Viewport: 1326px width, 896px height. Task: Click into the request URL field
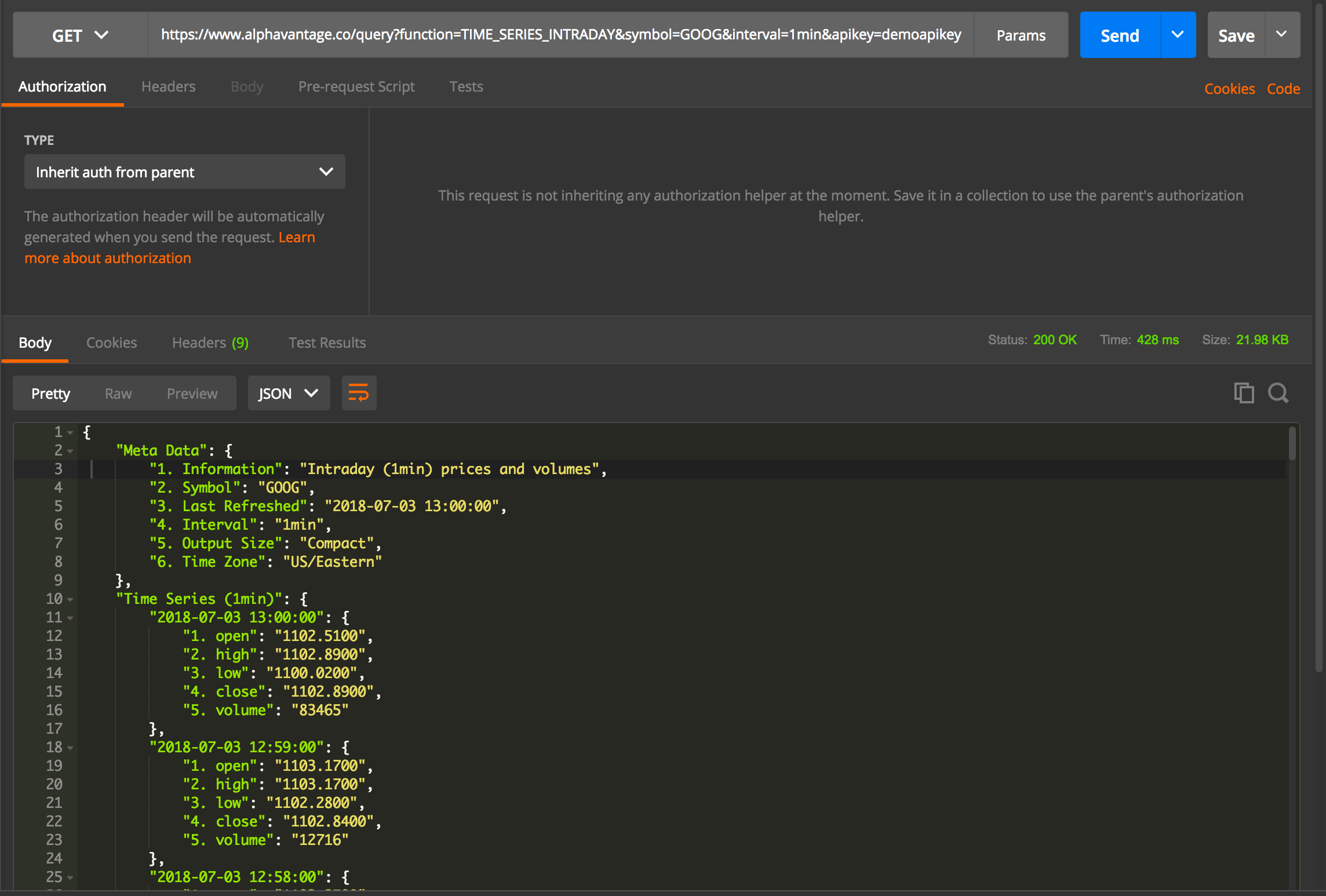pyautogui.click(x=560, y=35)
